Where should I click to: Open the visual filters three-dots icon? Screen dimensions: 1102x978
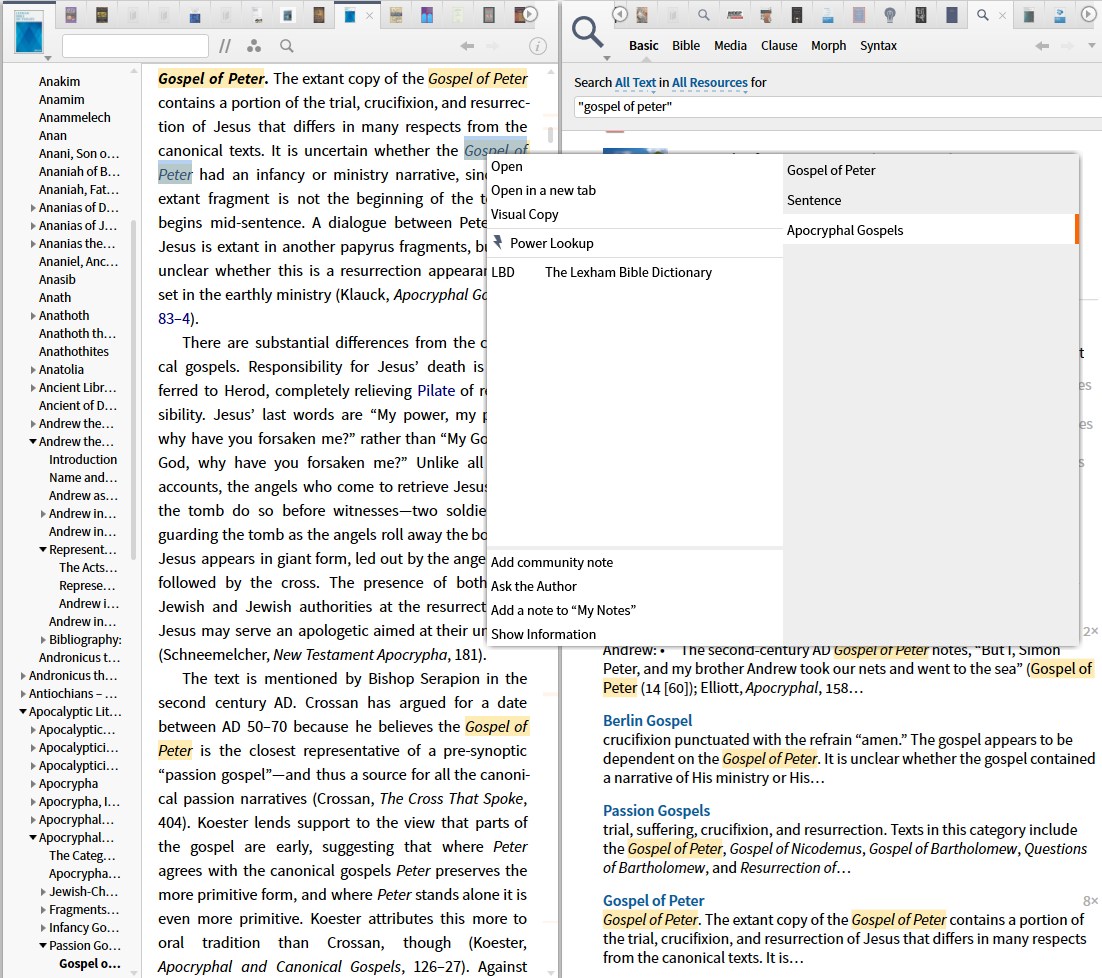pyautogui.click(x=254, y=46)
